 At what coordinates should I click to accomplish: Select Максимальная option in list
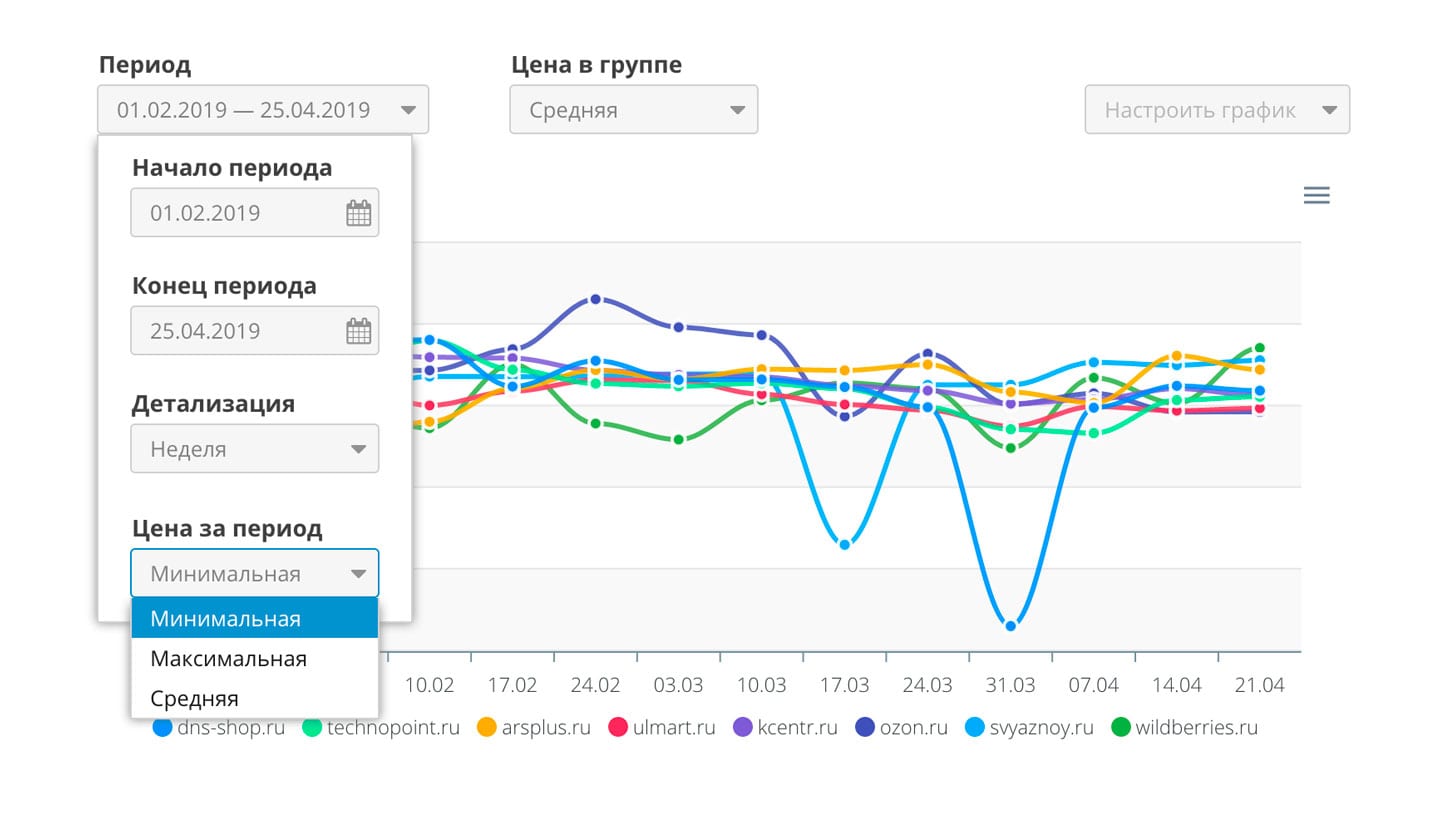coord(255,658)
